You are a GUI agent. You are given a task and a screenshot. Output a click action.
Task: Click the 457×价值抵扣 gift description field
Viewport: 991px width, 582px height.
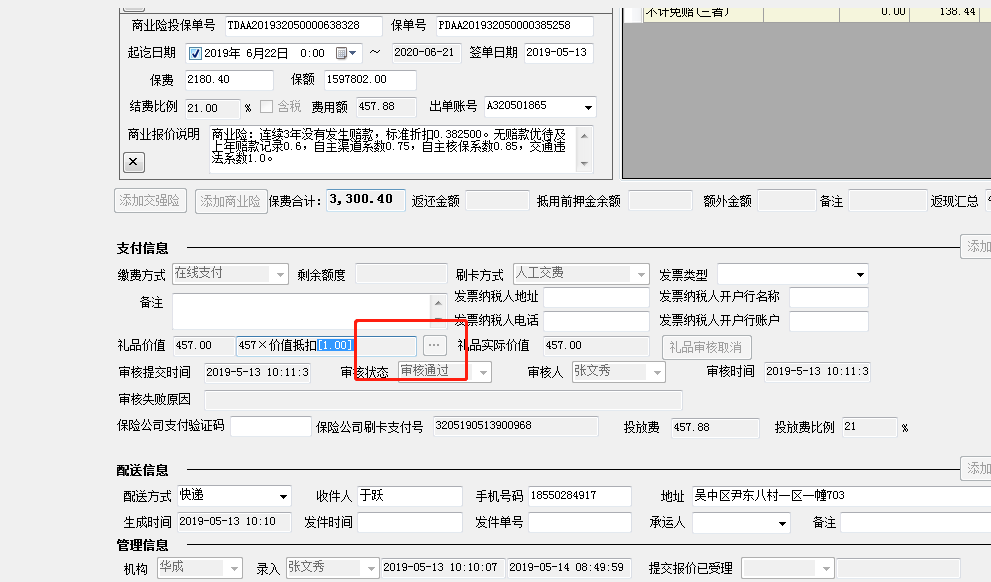click(x=326, y=346)
